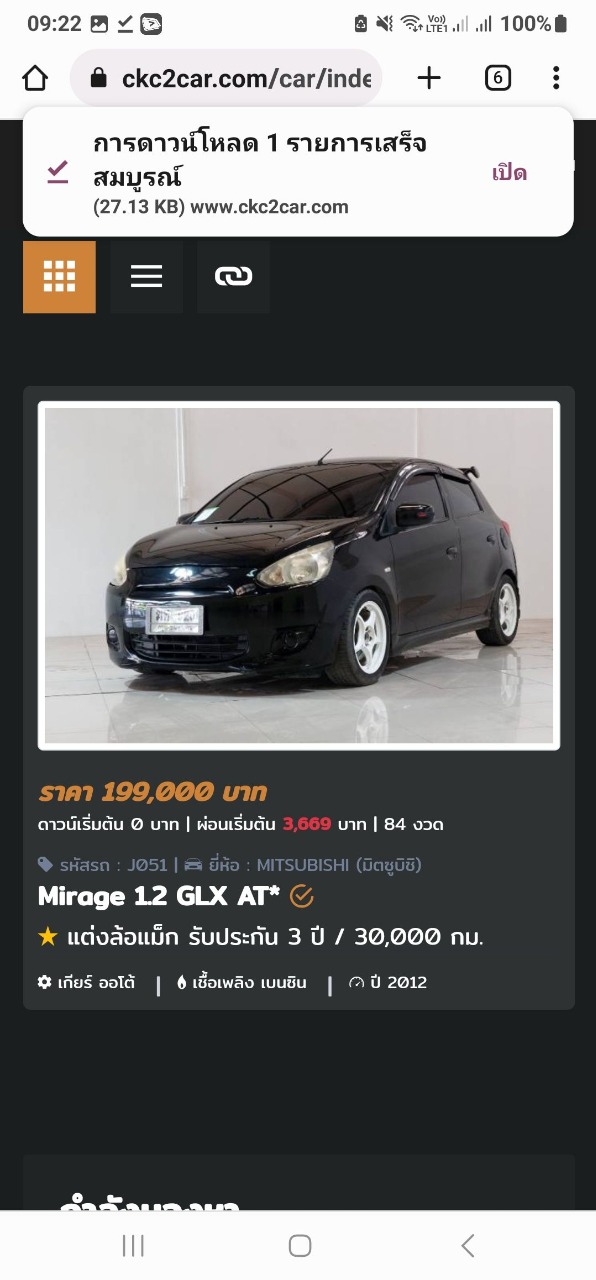Tap Chrome home icon
The height and width of the screenshot is (1280, 596).
point(35,78)
